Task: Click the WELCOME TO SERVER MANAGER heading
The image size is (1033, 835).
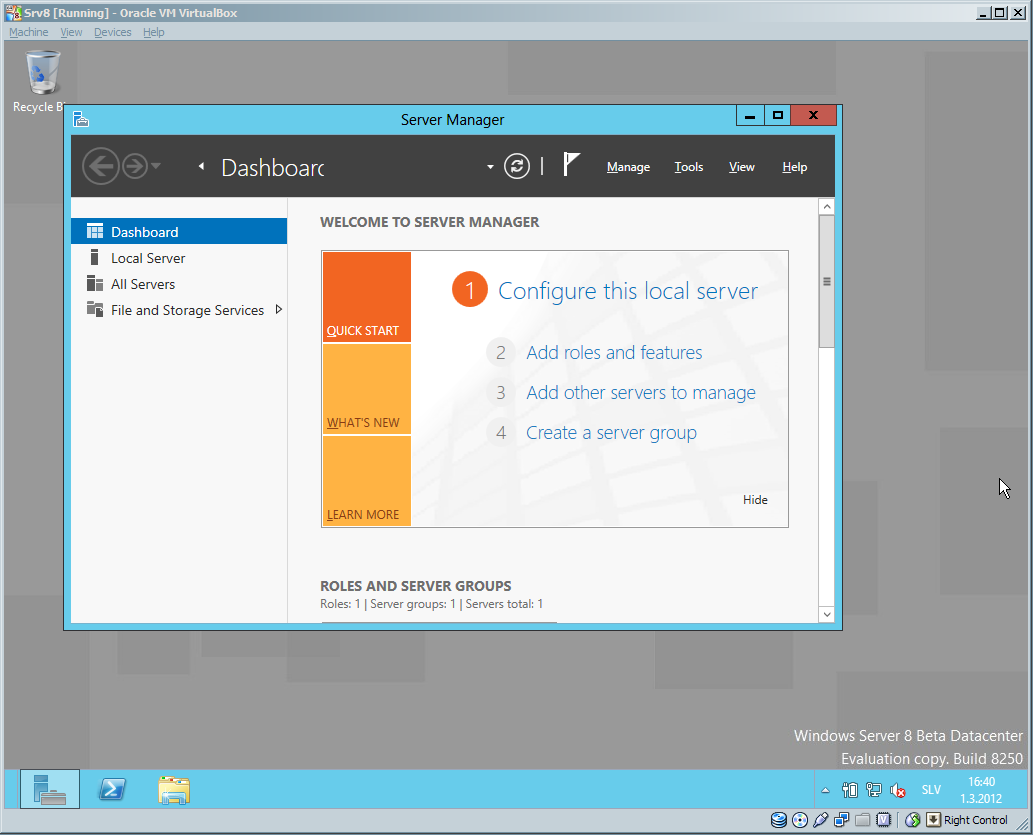Action: [430, 222]
